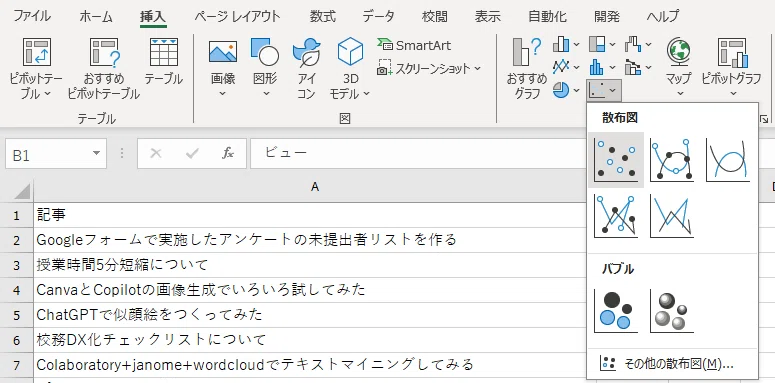Switch to the ホーム tab
This screenshot has width=775, height=383.
pyautogui.click(x=96, y=16)
